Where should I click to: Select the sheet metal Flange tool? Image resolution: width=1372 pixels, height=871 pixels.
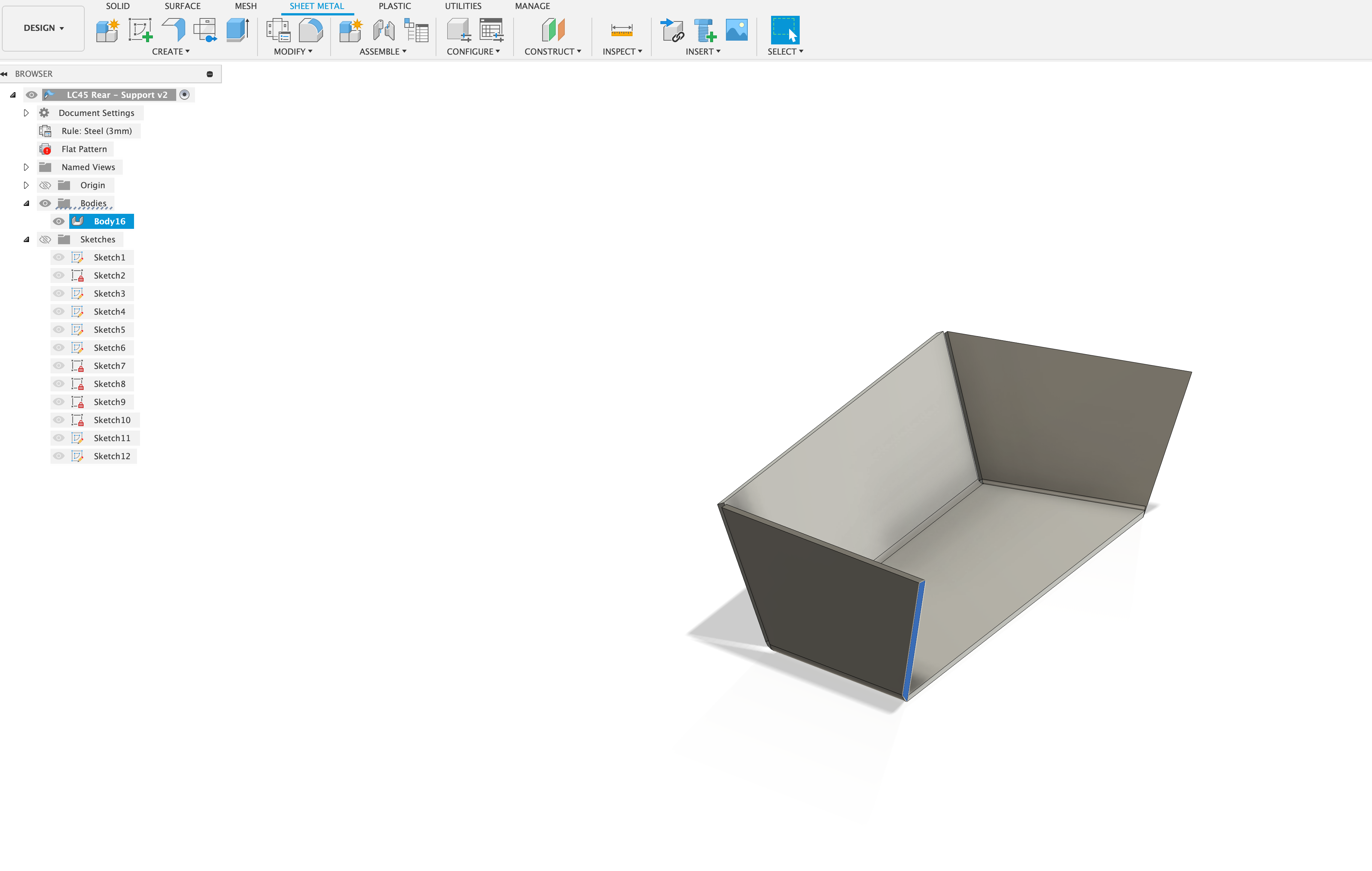pos(173,30)
